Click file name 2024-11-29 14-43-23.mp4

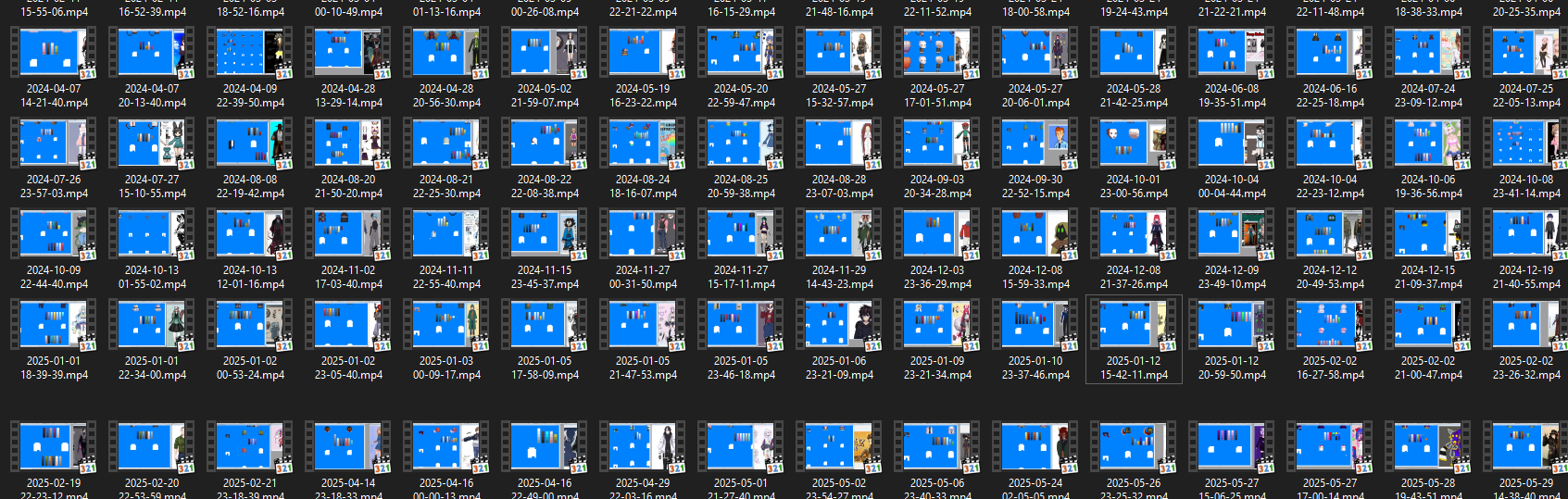[x=839, y=278]
